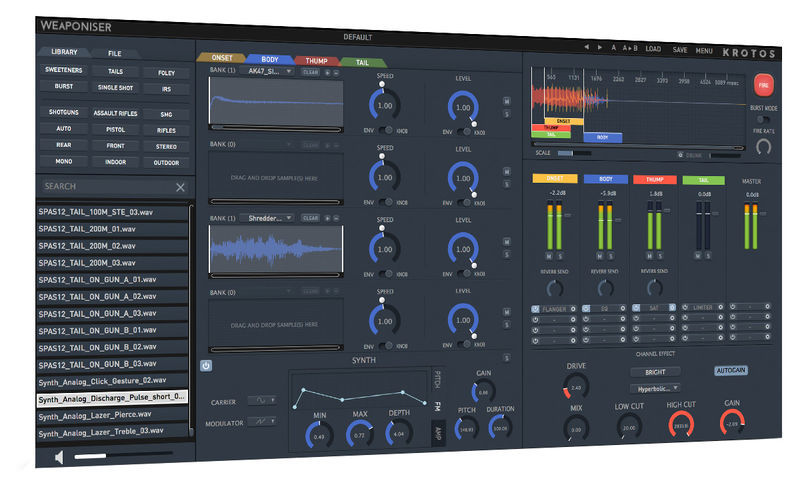Open the Hyperbolic saturation type dropdown
The height and width of the screenshot is (487, 800).
point(655,389)
